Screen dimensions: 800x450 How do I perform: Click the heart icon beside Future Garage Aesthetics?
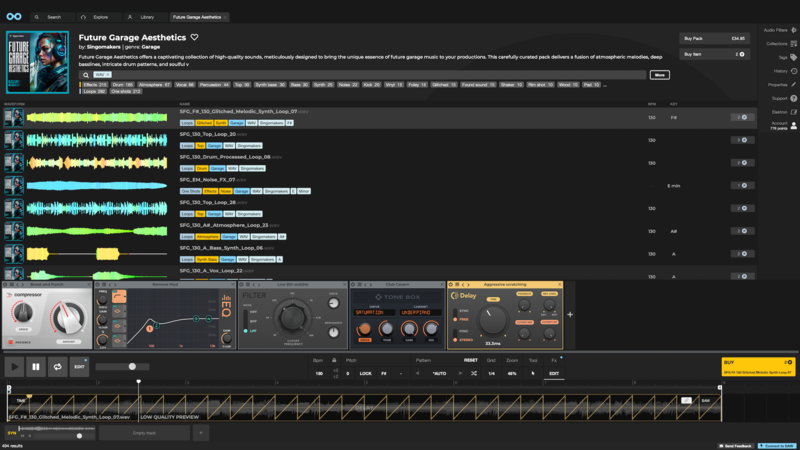[x=195, y=37]
